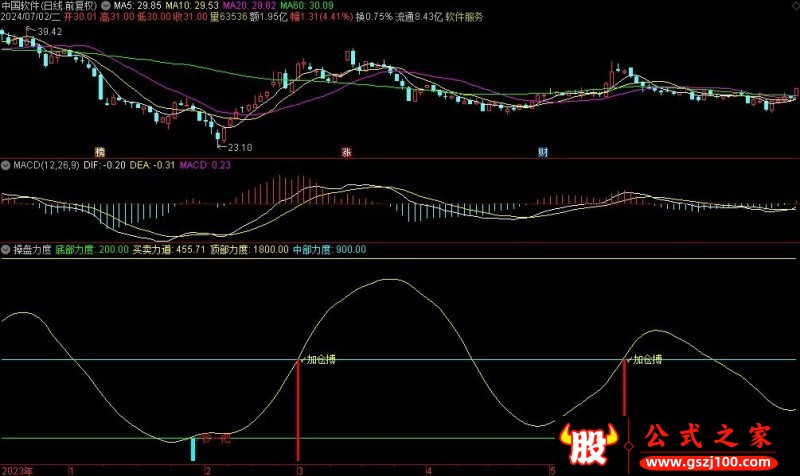The image size is (800, 476).
Task: Click the settings icon beside MA5 indicator
Action: tap(106, 5)
